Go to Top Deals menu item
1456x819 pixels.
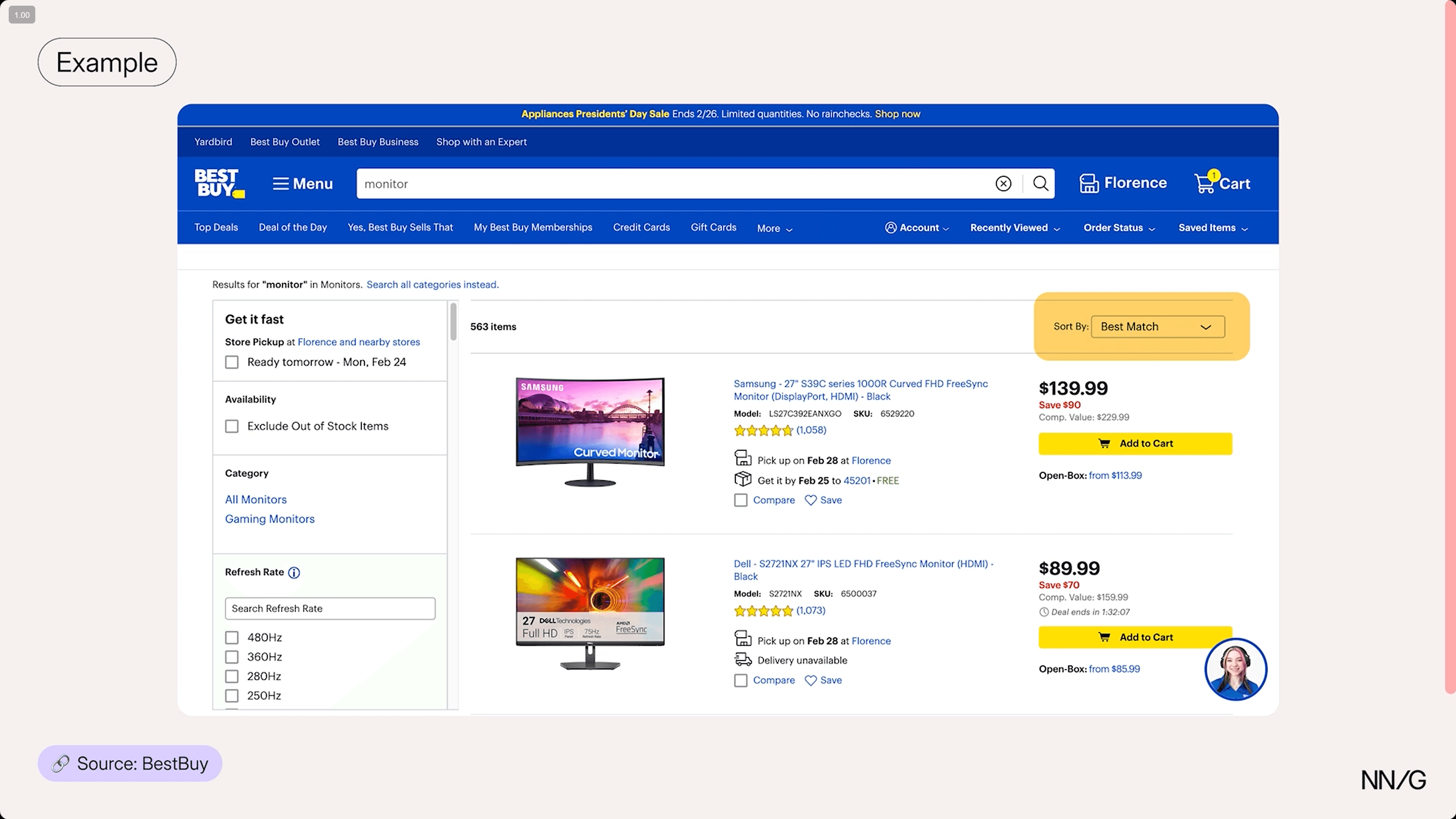tap(216, 227)
